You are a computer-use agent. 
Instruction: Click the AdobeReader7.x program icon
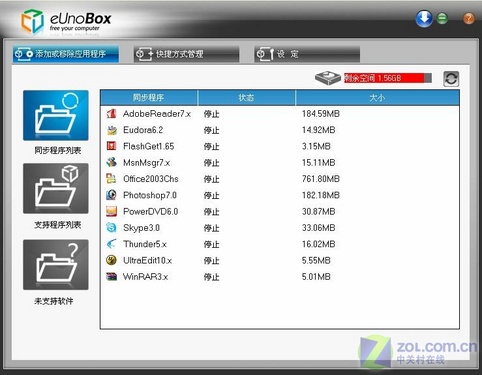111,114
